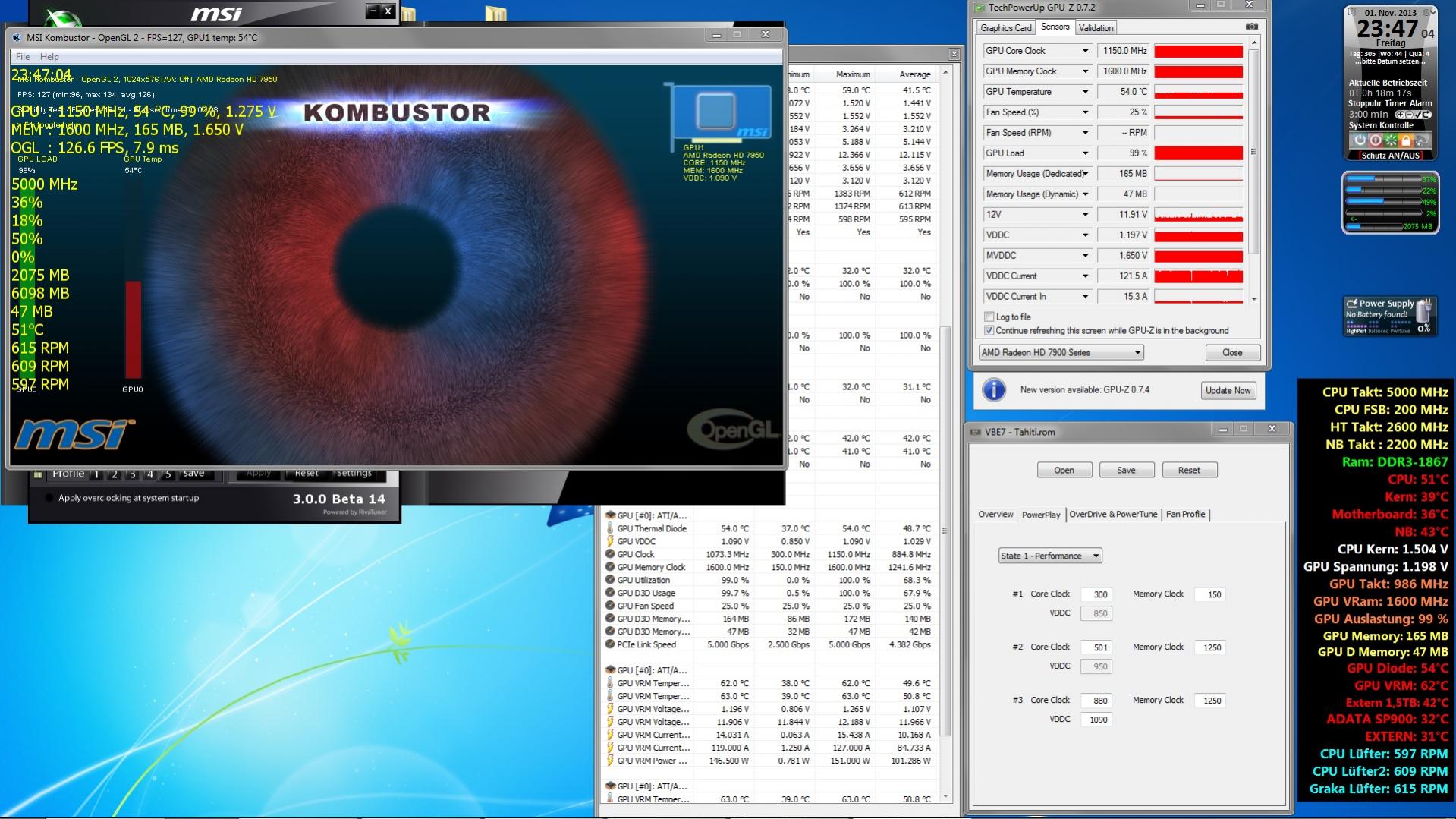Toggle Apply overclocking at system startup
The width and height of the screenshot is (1456, 819).
tap(49, 498)
